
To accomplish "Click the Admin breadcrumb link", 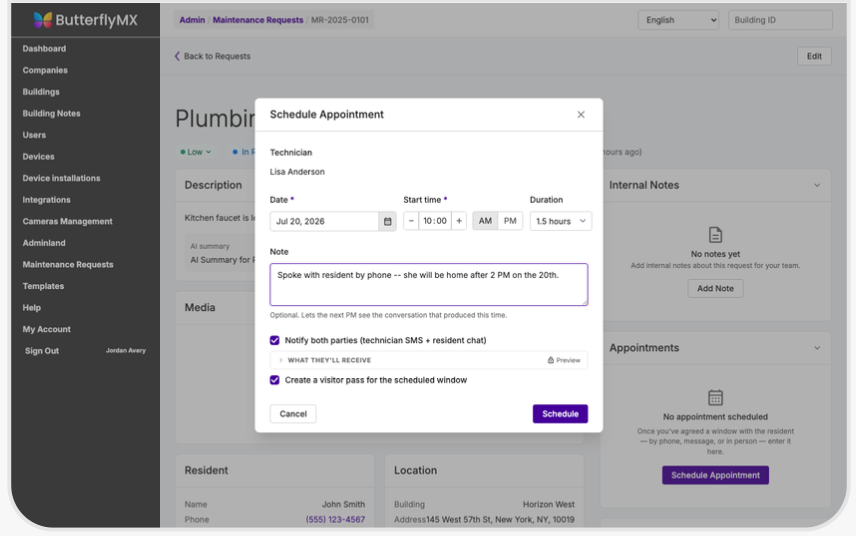I will click(192, 20).
